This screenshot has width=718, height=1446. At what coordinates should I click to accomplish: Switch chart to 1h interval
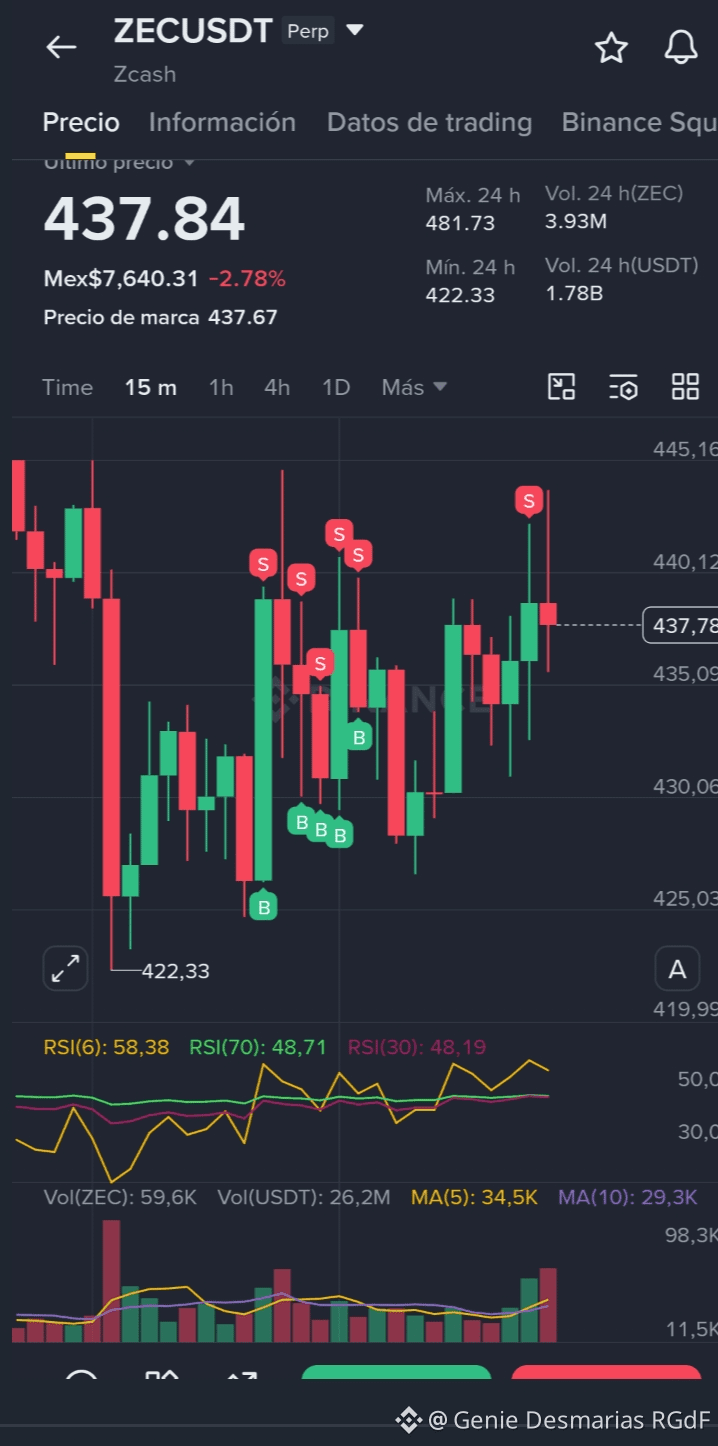[221, 387]
